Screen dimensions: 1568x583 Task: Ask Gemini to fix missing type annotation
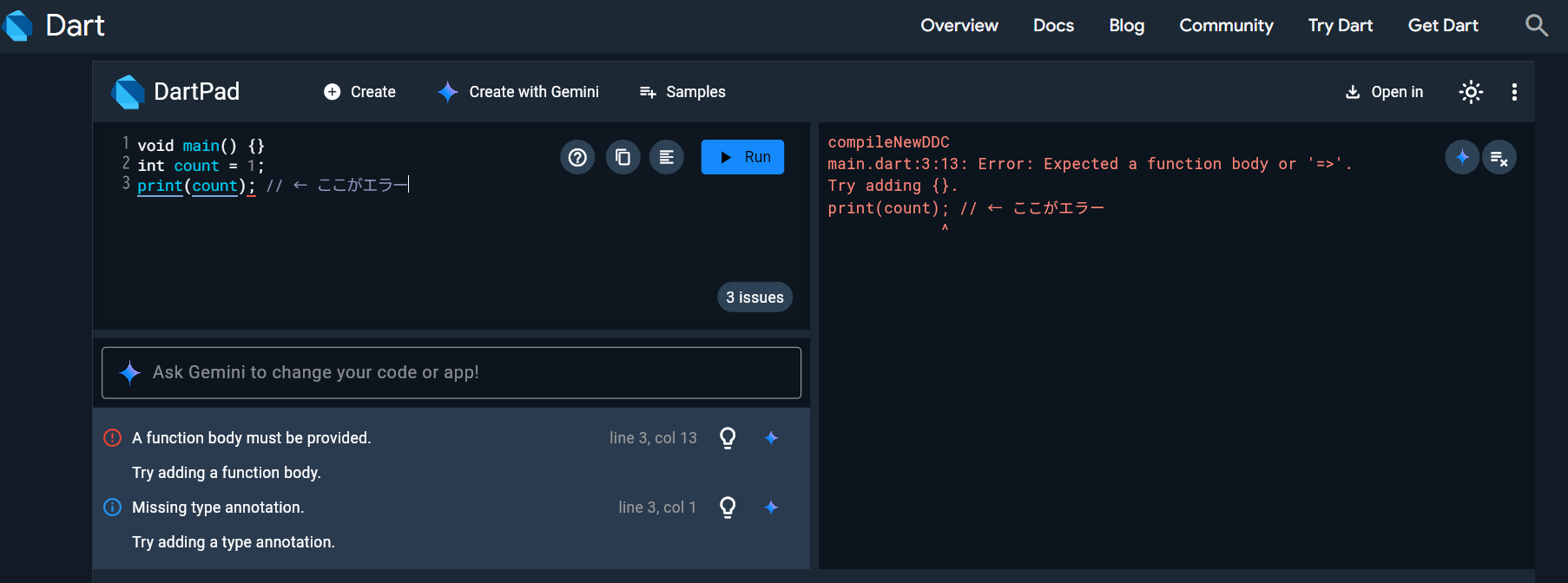coord(771,508)
